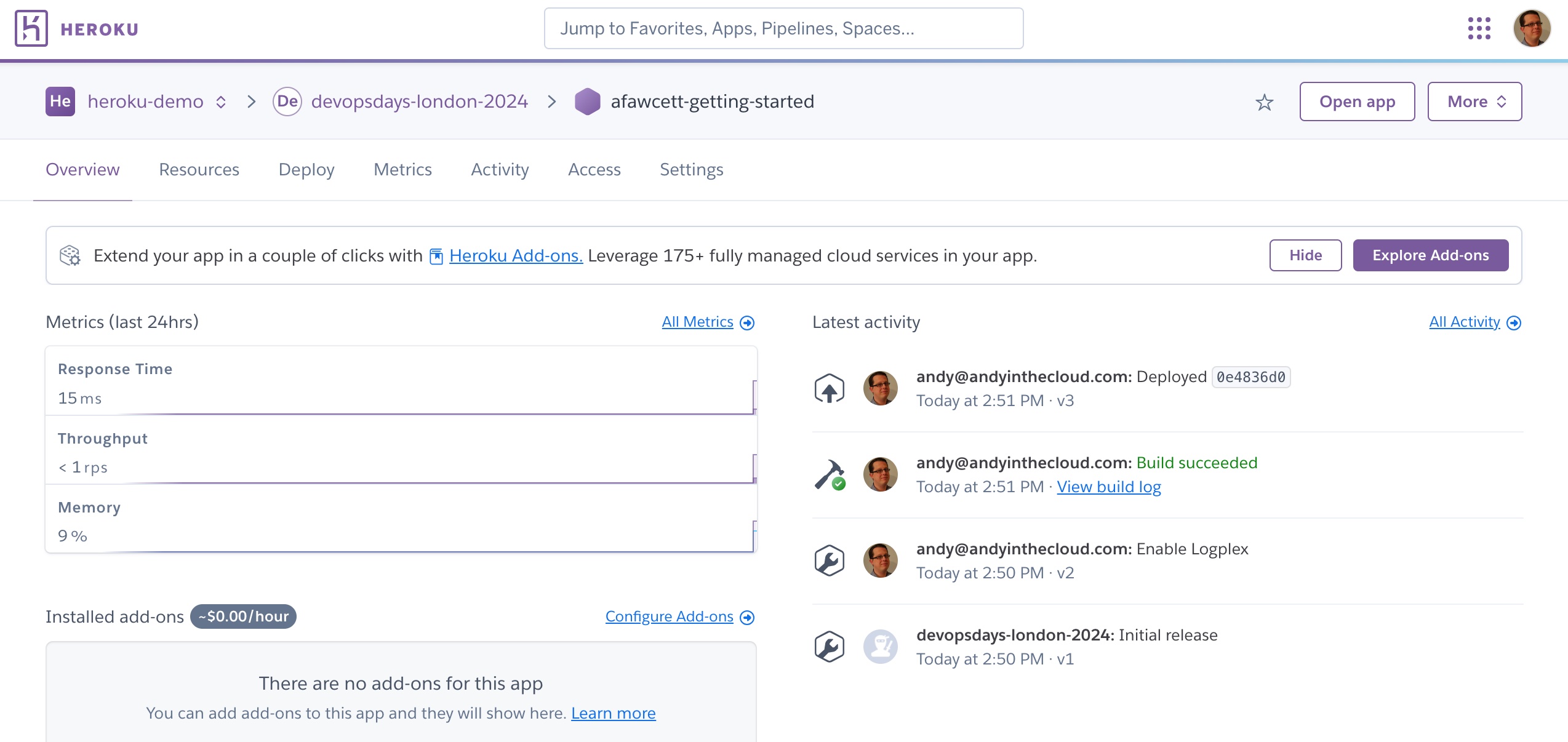Click the small Heroku Add-ons document icon
1568x742 pixels.
pos(436,256)
